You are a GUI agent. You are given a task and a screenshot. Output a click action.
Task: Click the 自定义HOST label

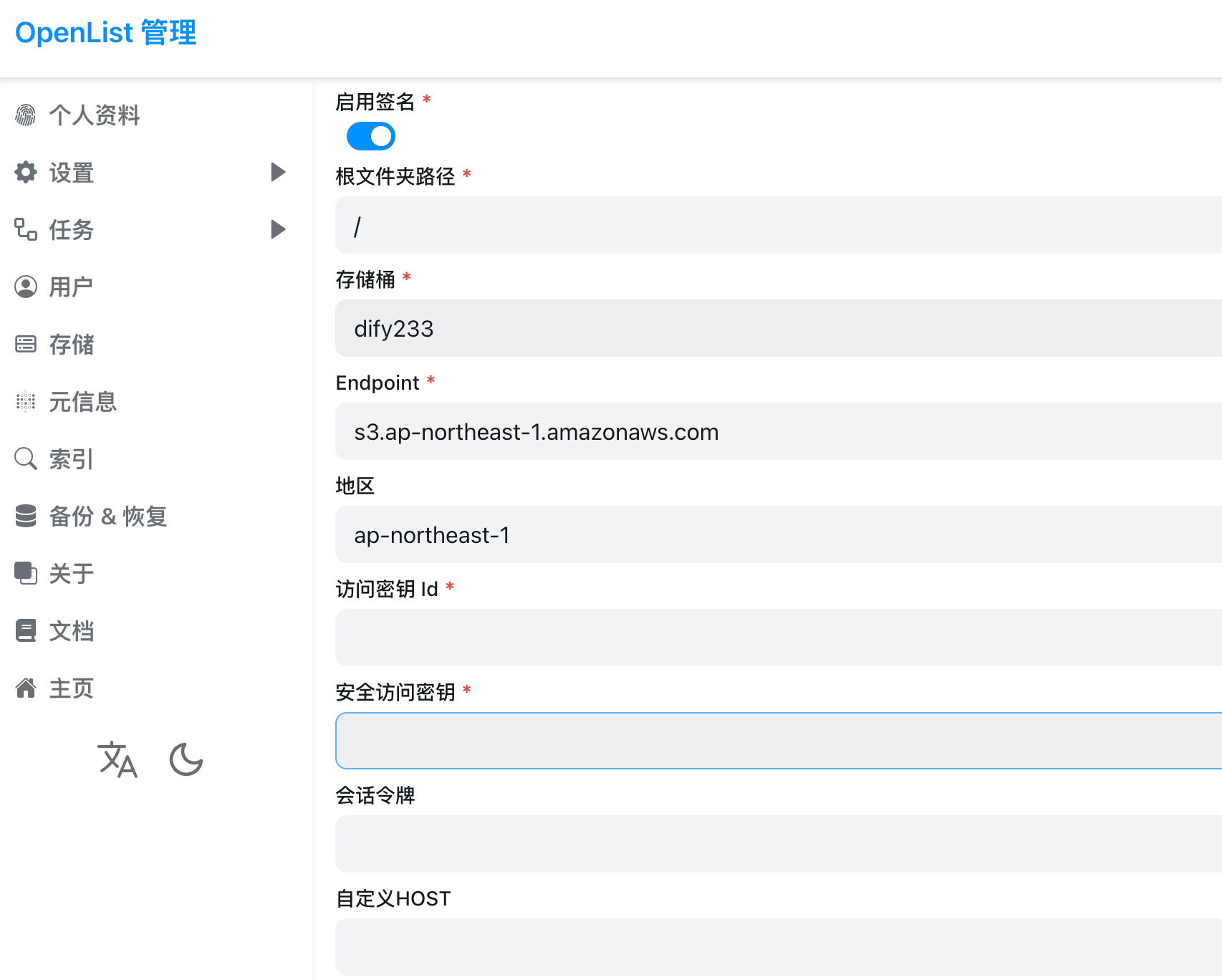[393, 898]
